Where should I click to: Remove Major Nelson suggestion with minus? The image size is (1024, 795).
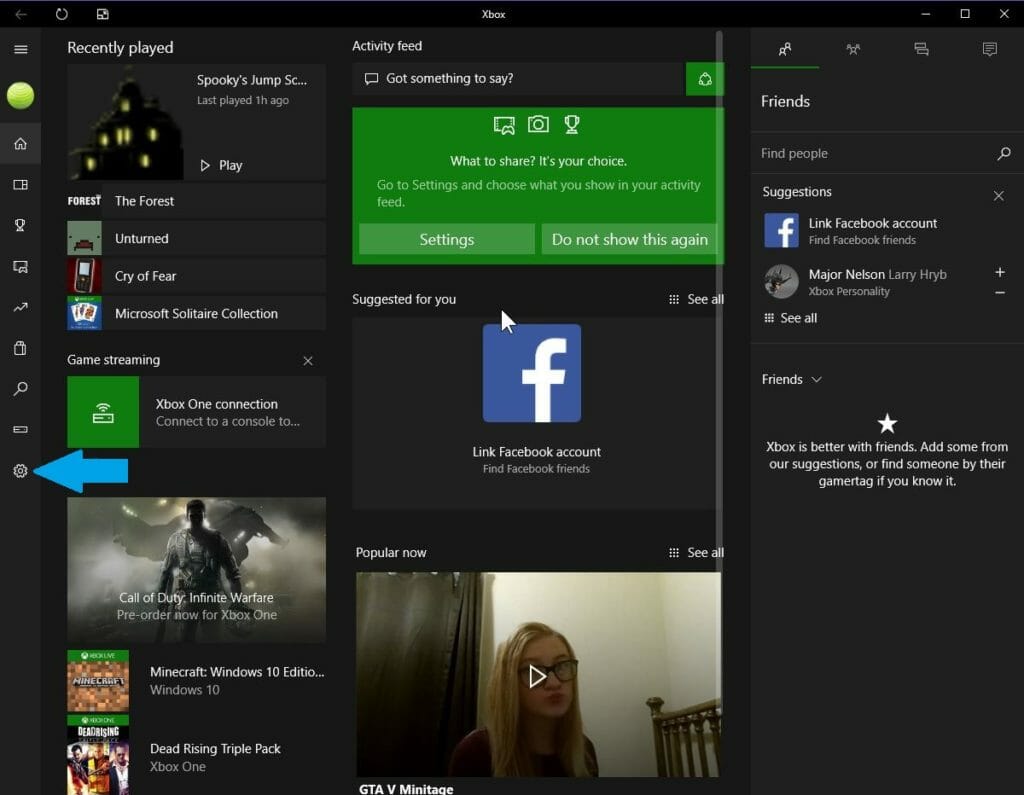(999, 292)
